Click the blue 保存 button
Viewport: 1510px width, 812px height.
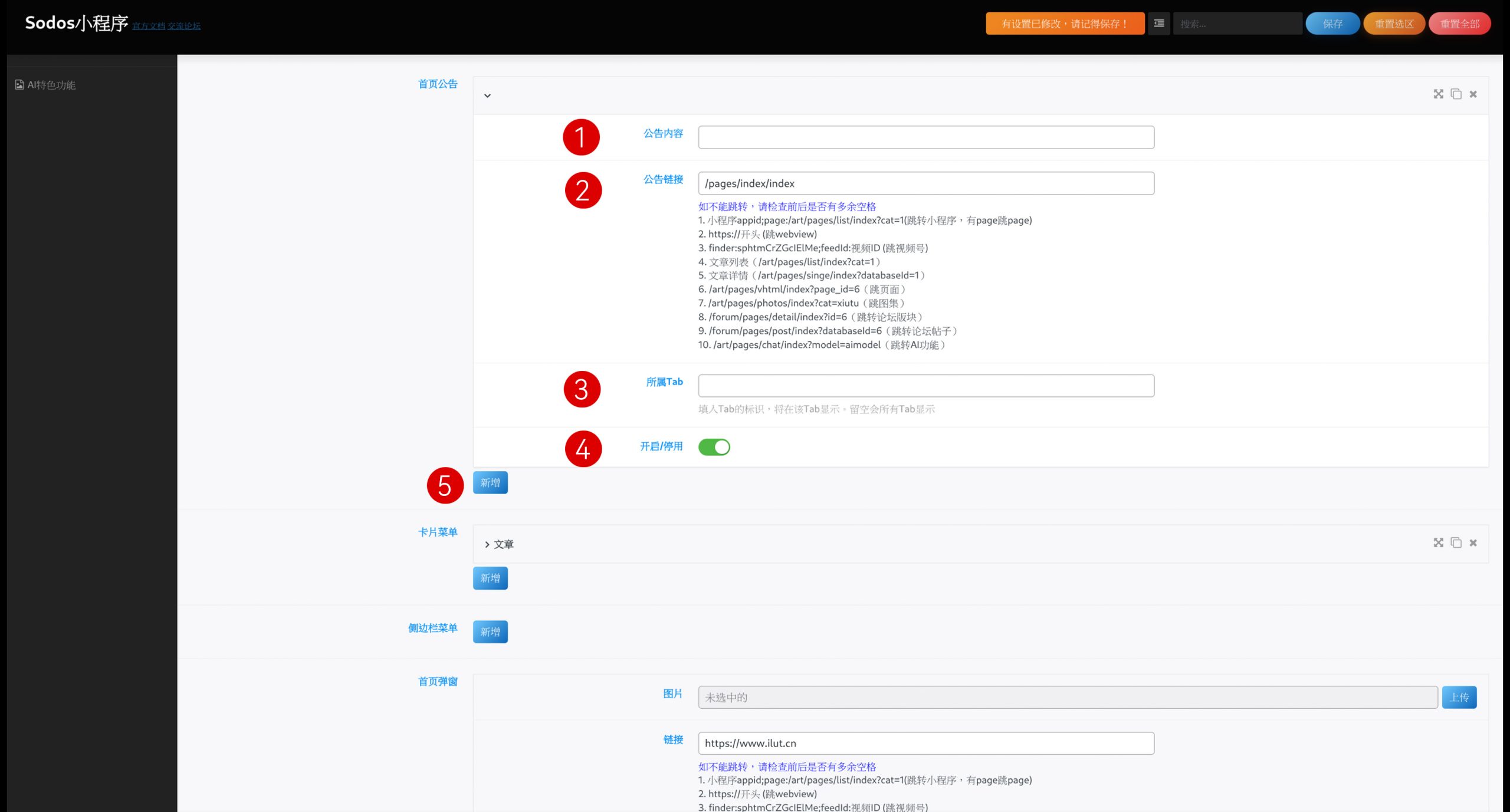point(1332,24)
